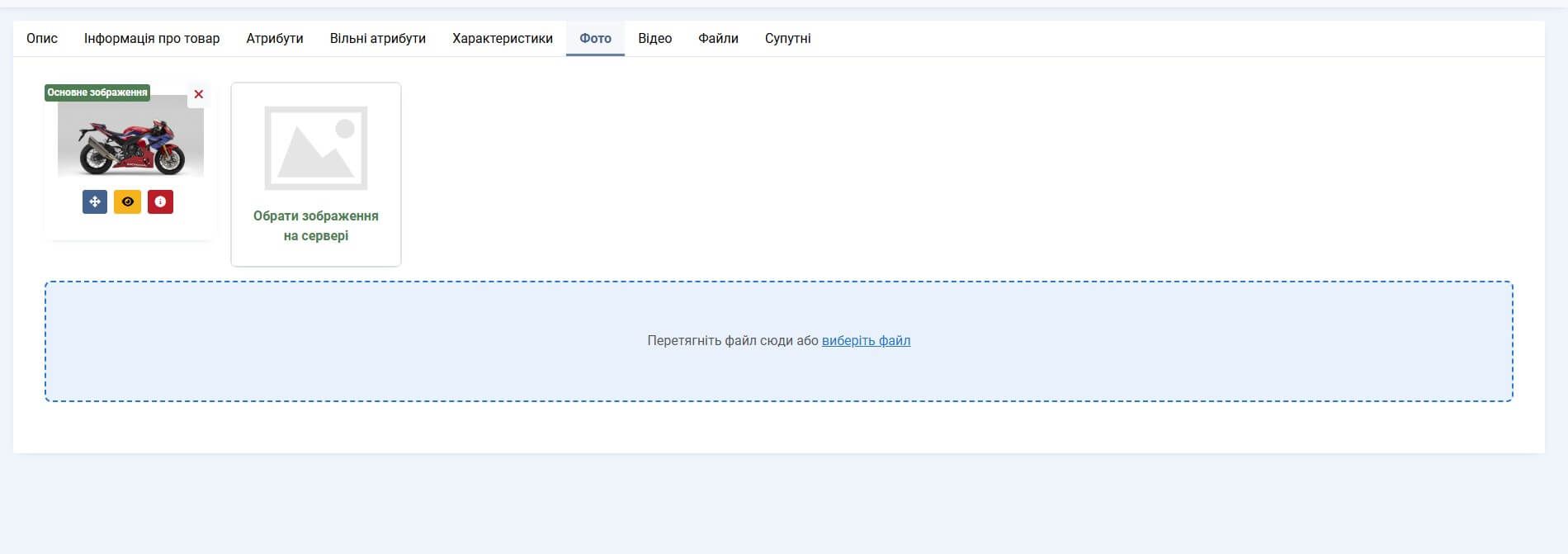Click the gray placeholder picture icon
Image resolution: width=1568 pixels, height=554 pixels.
[x=315, y=148]
